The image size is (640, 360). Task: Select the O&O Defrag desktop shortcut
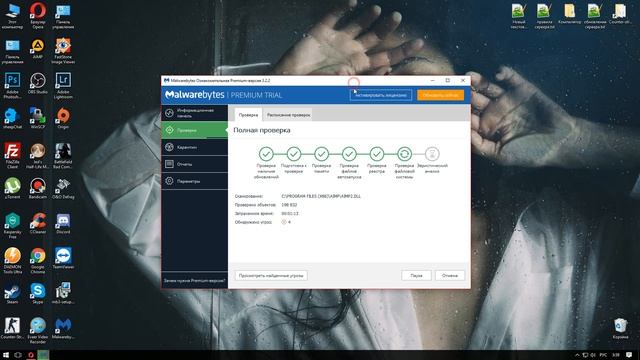63,189
